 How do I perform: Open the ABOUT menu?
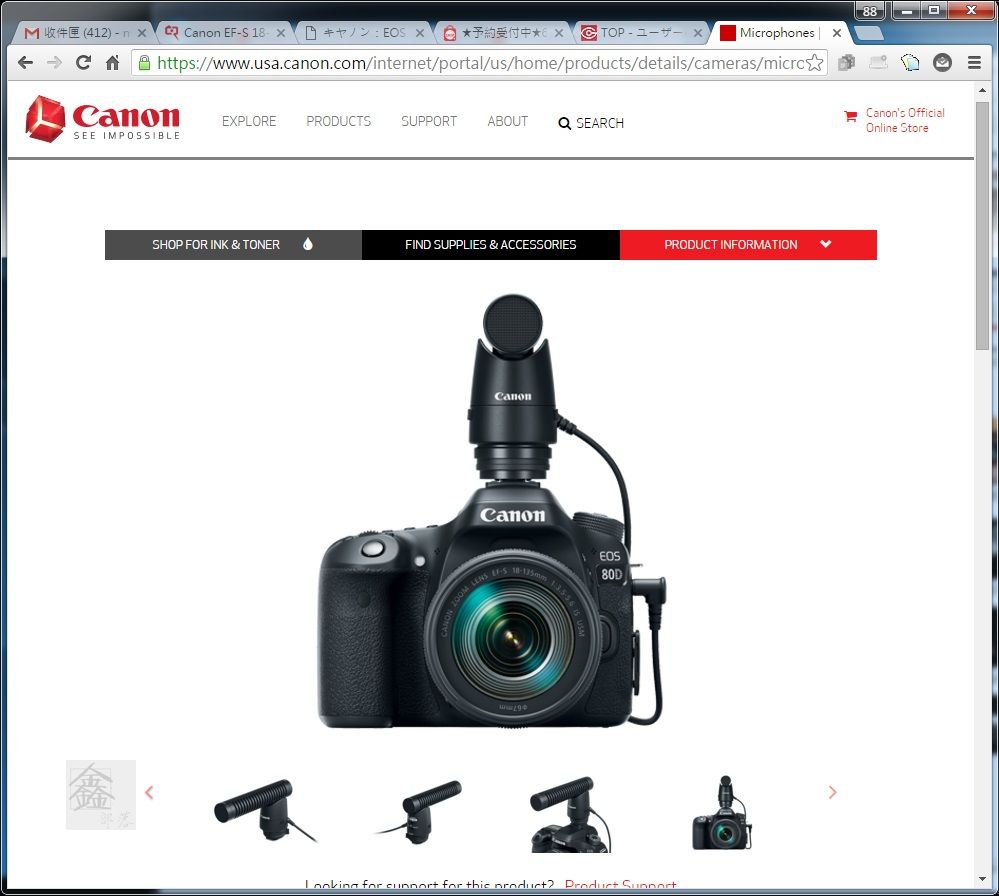click(508, 121)
